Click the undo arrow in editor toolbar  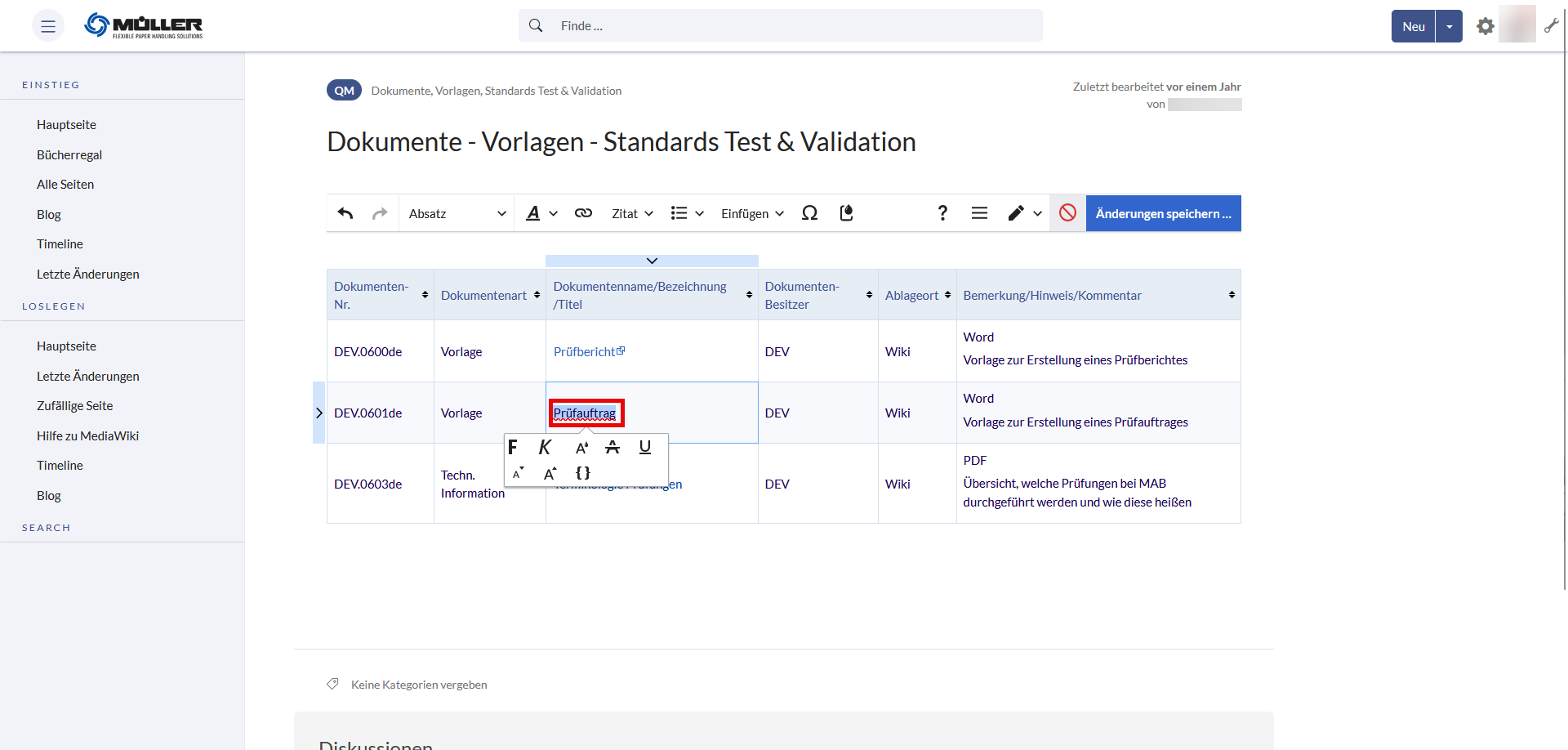345,213
